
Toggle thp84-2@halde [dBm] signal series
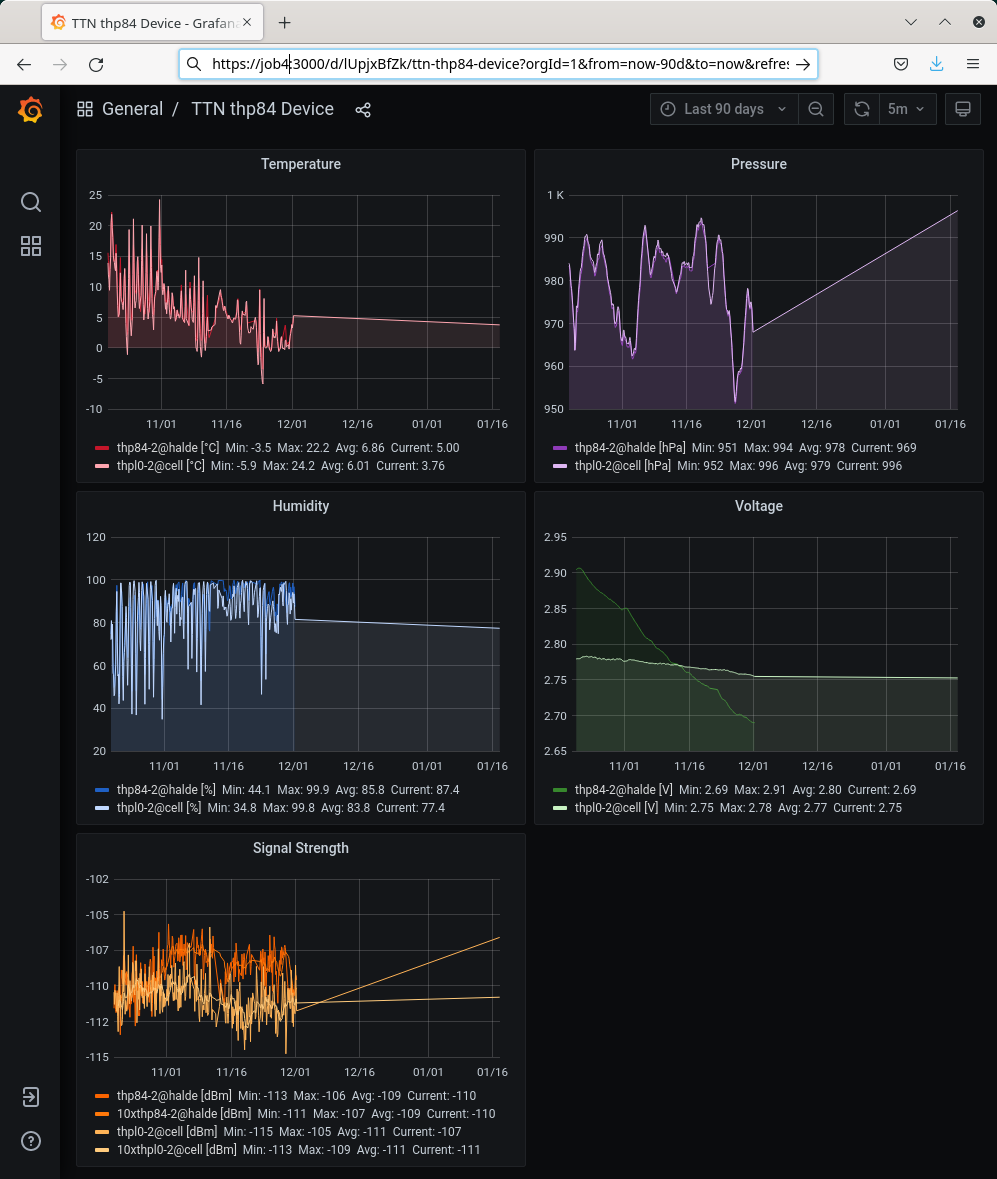pyautogui.click(x=174, y=1096)
